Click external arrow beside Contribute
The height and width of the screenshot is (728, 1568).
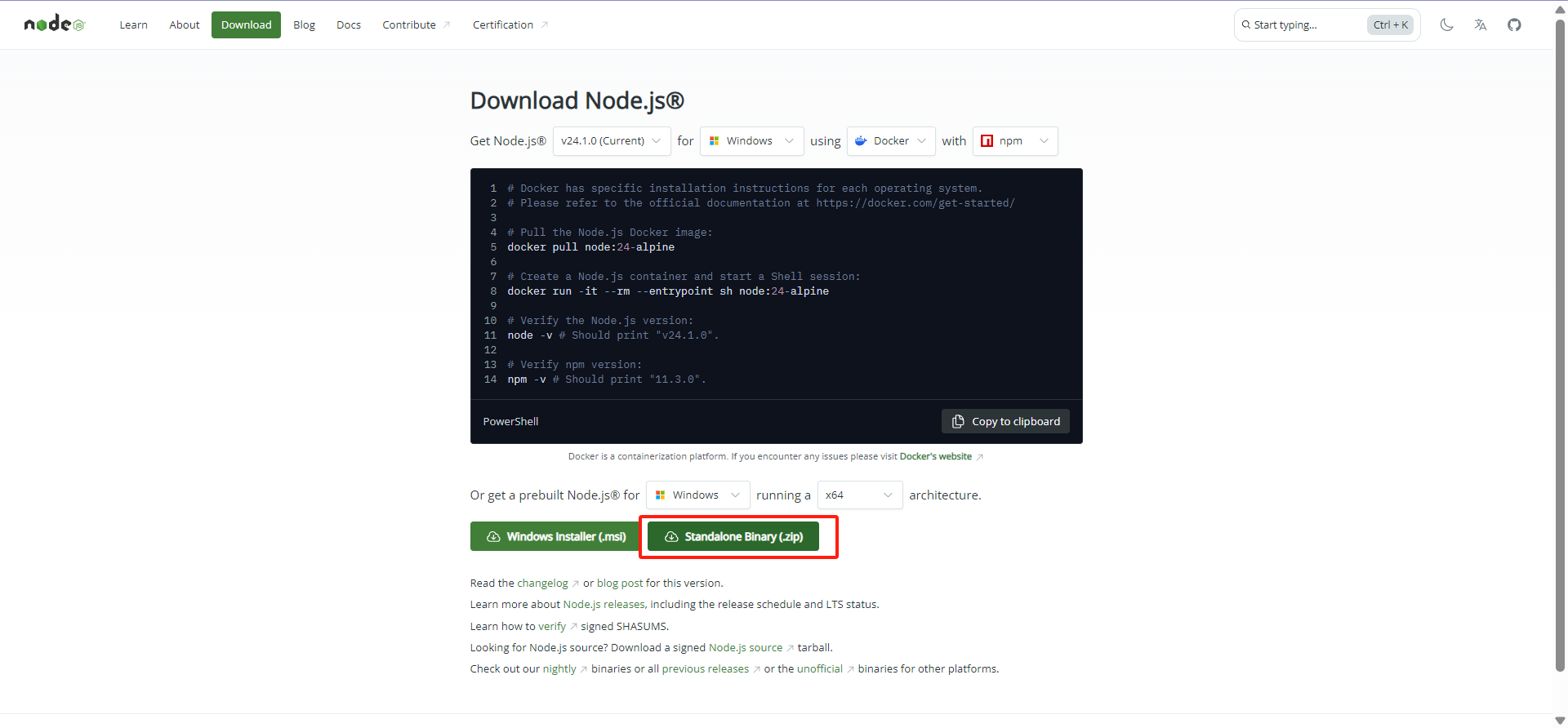click(x=447, y=24)
